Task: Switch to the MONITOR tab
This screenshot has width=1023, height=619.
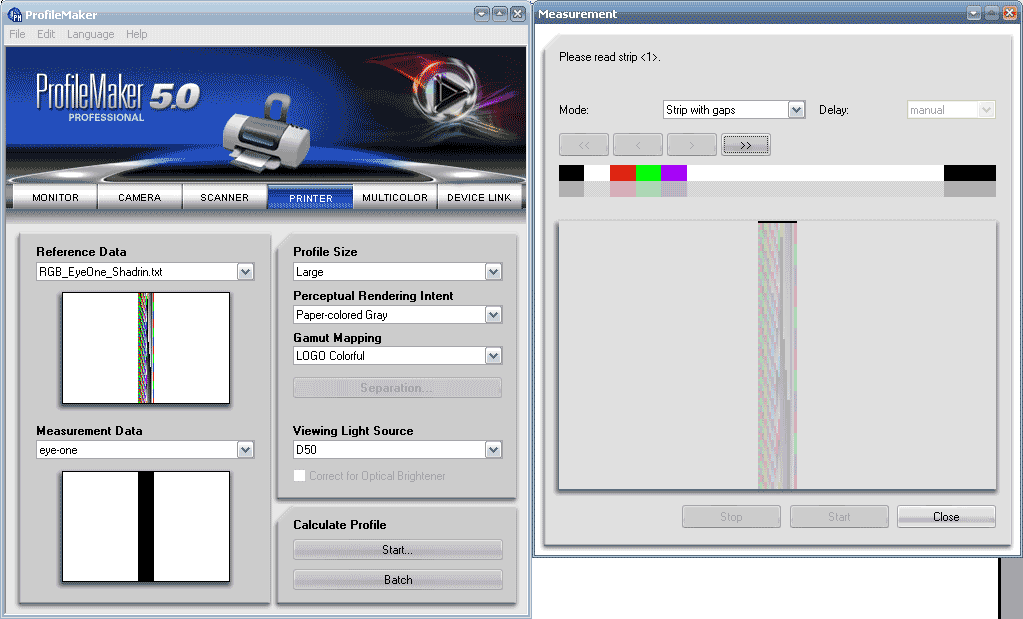Action: pyautogui.click(x=55, y=197)
